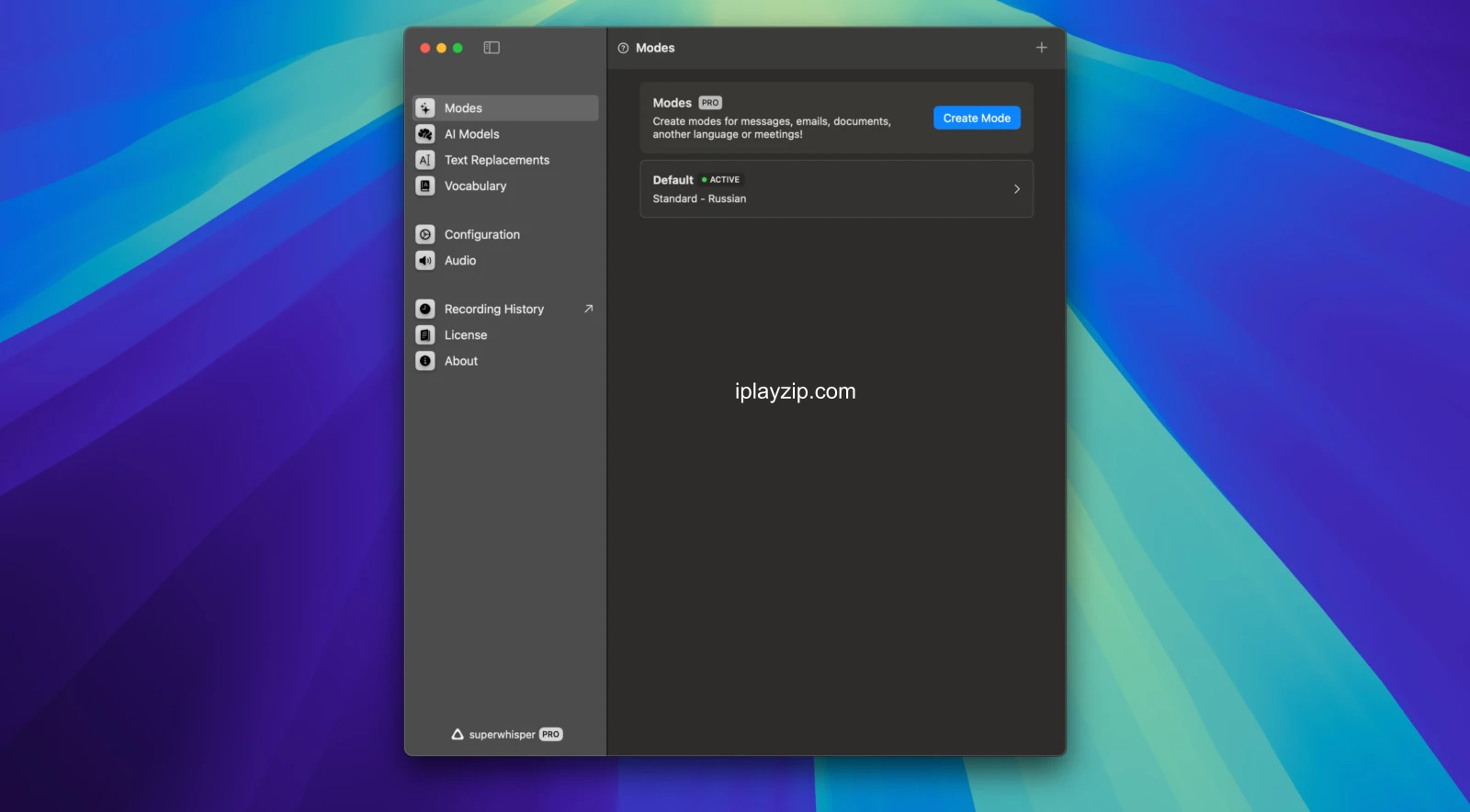This screenshot has width=1470, height=812.
Task: Click the superwhisper PRO badge in the sidebar
Action: (x=550, y=734)
